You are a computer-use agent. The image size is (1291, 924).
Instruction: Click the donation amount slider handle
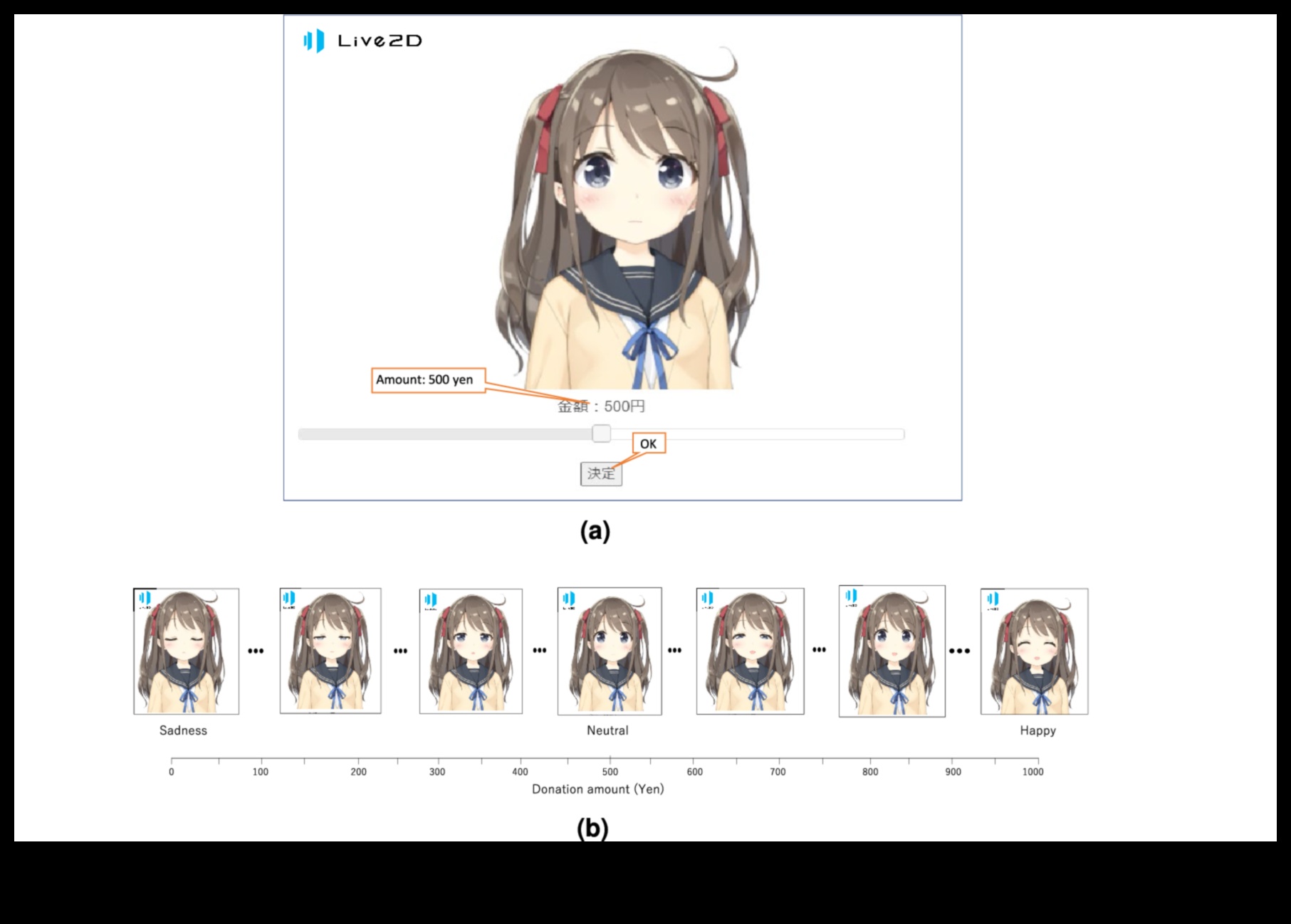pyautogui.click(x=602, y=433)
